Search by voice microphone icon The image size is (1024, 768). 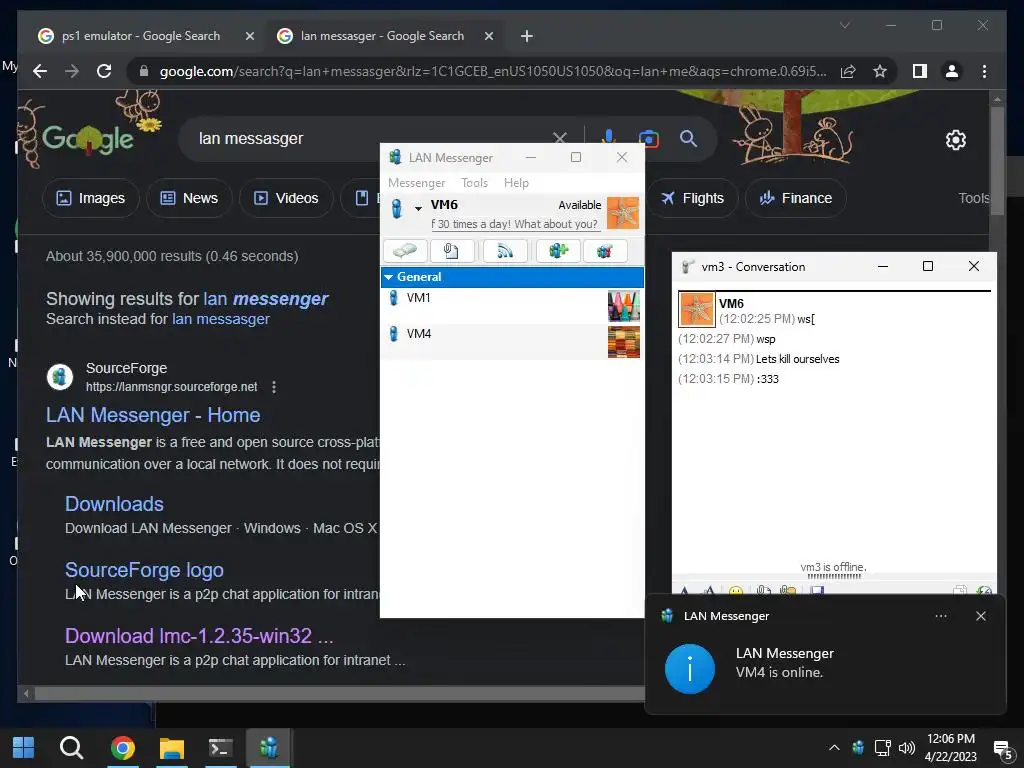point(608,138)
